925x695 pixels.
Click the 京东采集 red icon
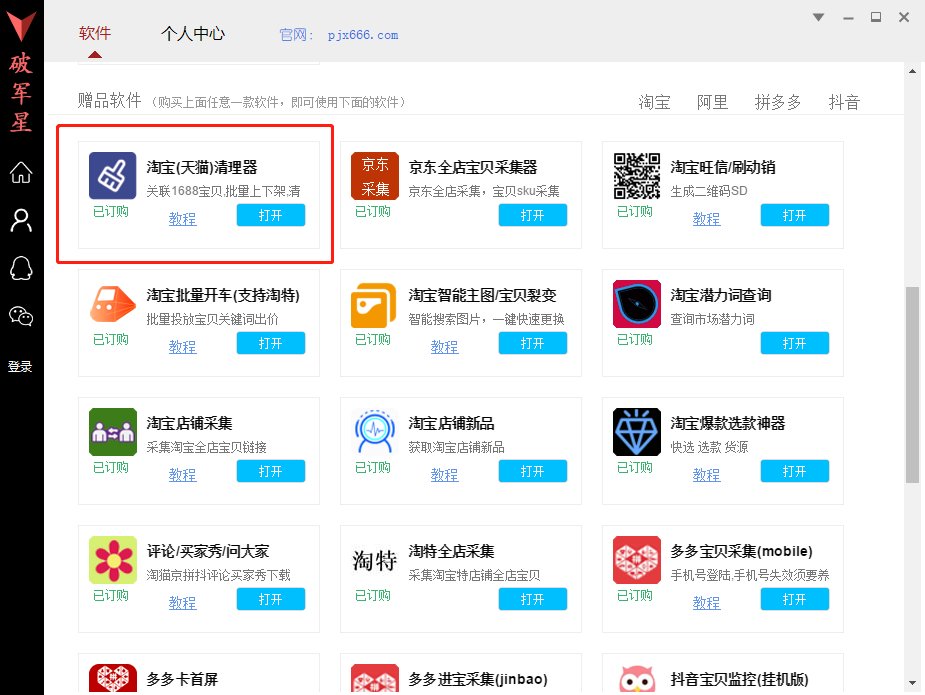(x=375, y=175)
